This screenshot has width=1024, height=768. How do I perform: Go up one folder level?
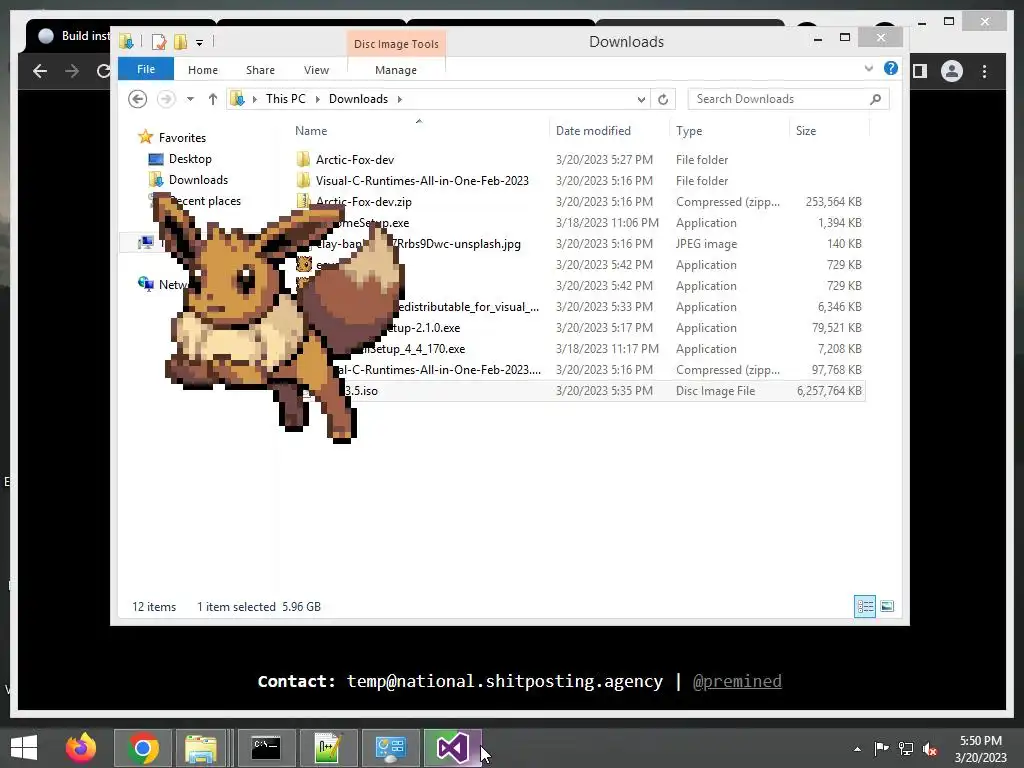pyautogui.click(x=212, y=99)
